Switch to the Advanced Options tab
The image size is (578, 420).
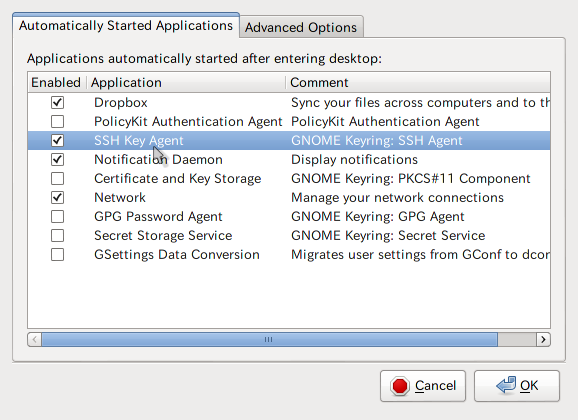301,27
